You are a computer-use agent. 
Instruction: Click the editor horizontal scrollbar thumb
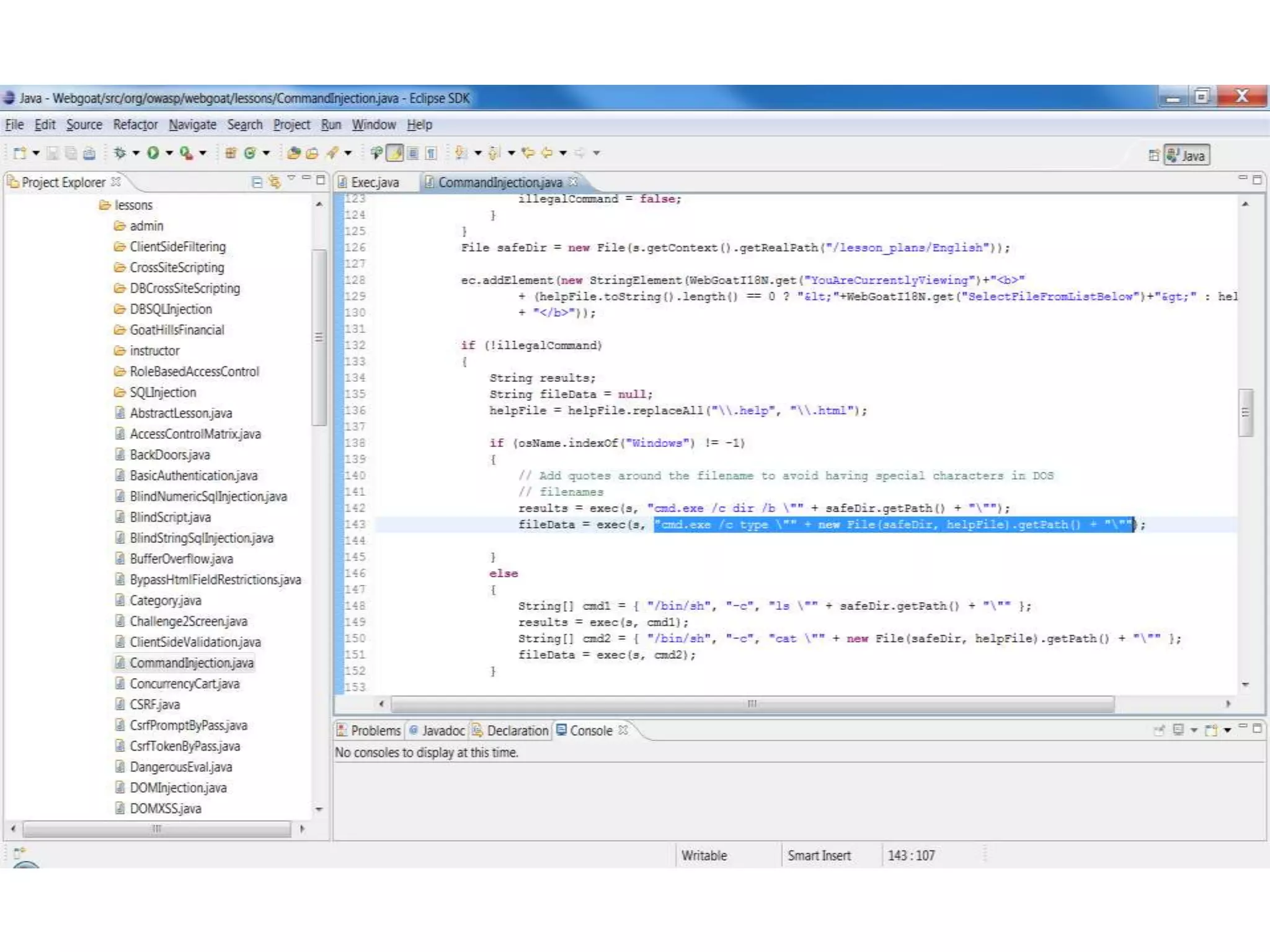click(x=752, y=703)
